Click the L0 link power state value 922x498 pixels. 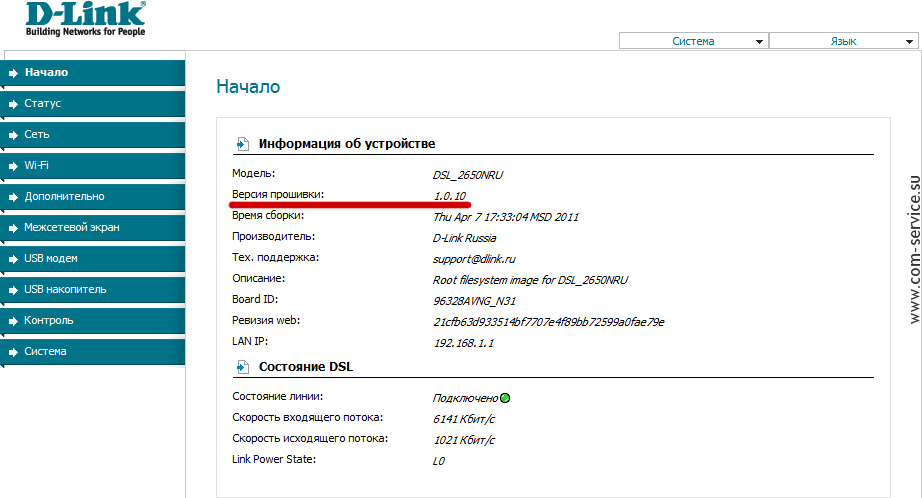click(x=439, y=461)
